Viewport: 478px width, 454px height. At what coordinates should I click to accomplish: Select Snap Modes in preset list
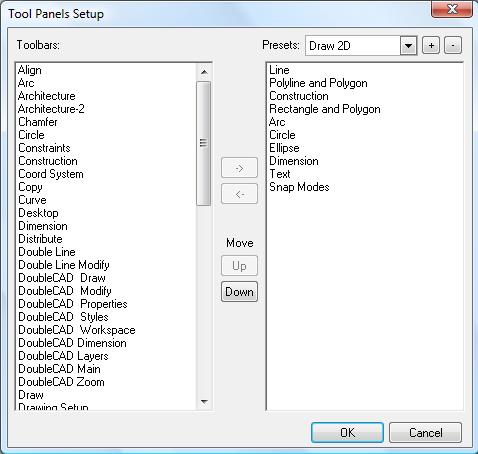[x=299, y=187]
